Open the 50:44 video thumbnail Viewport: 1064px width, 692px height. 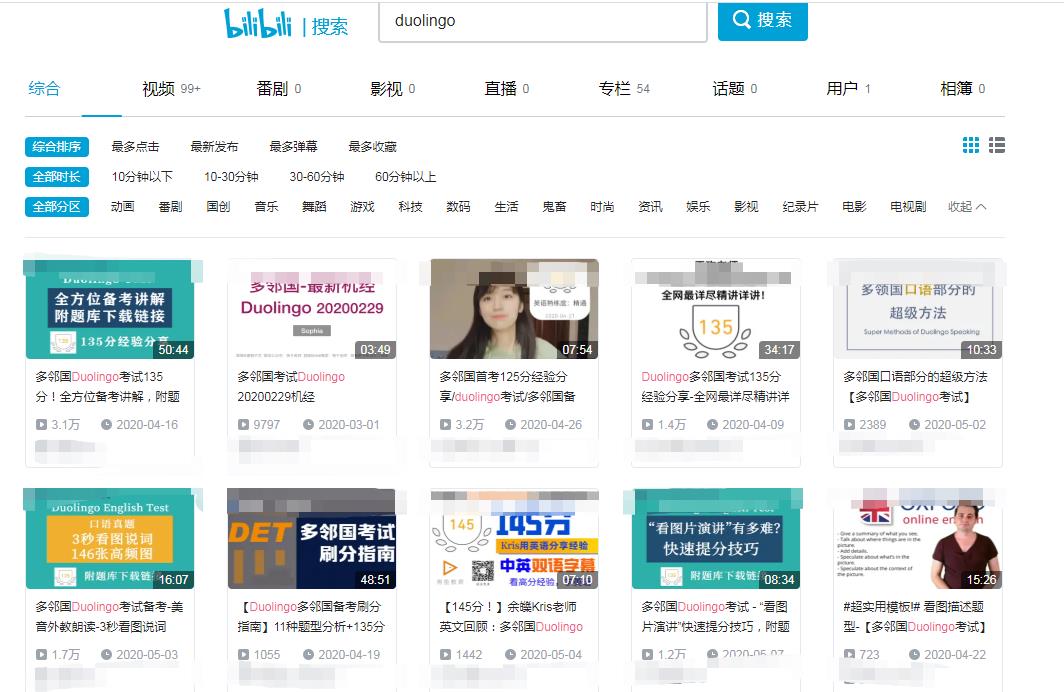[110, 309]
